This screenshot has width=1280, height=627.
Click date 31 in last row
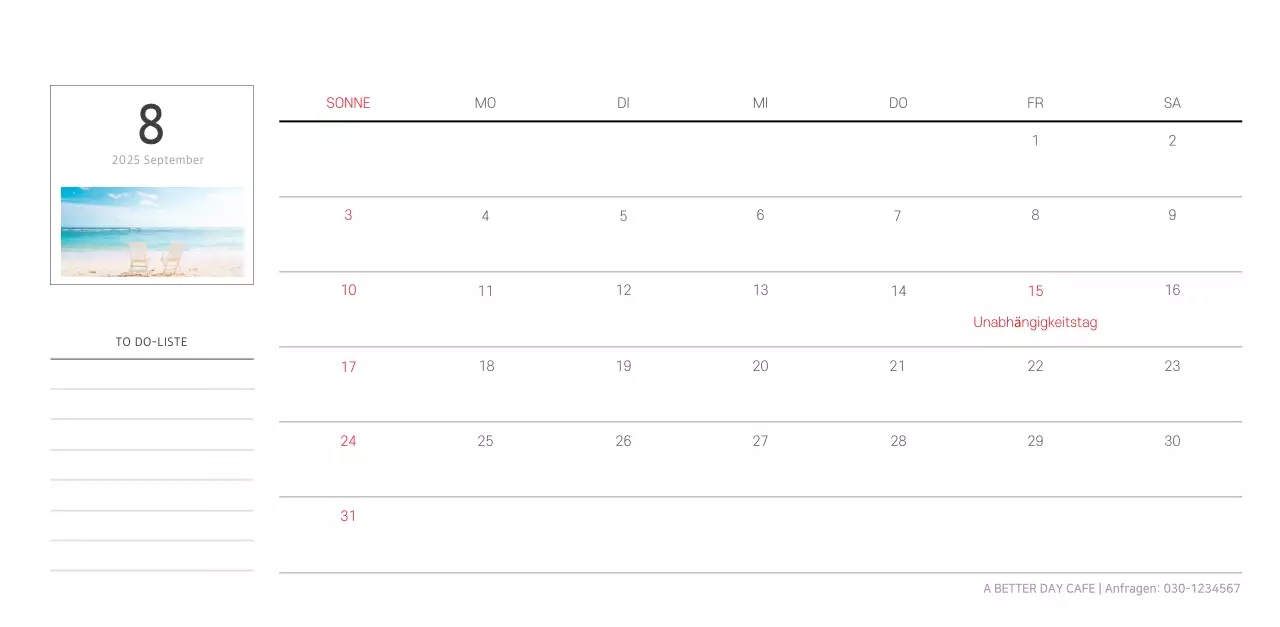pyautogui.click(x=348, y=516)
